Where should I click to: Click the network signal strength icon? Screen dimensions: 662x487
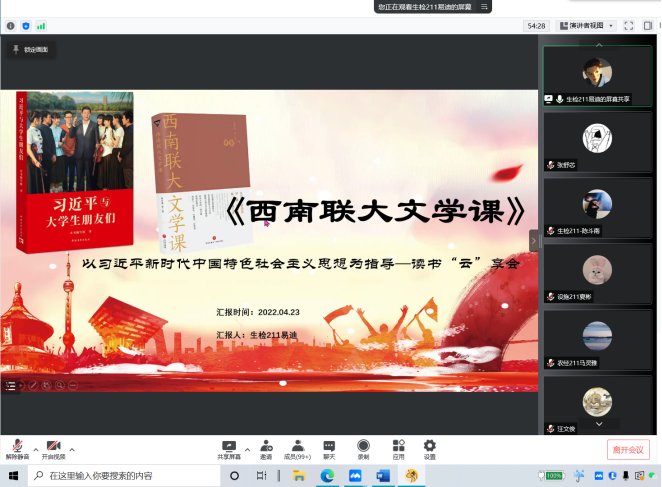point(41,25)
